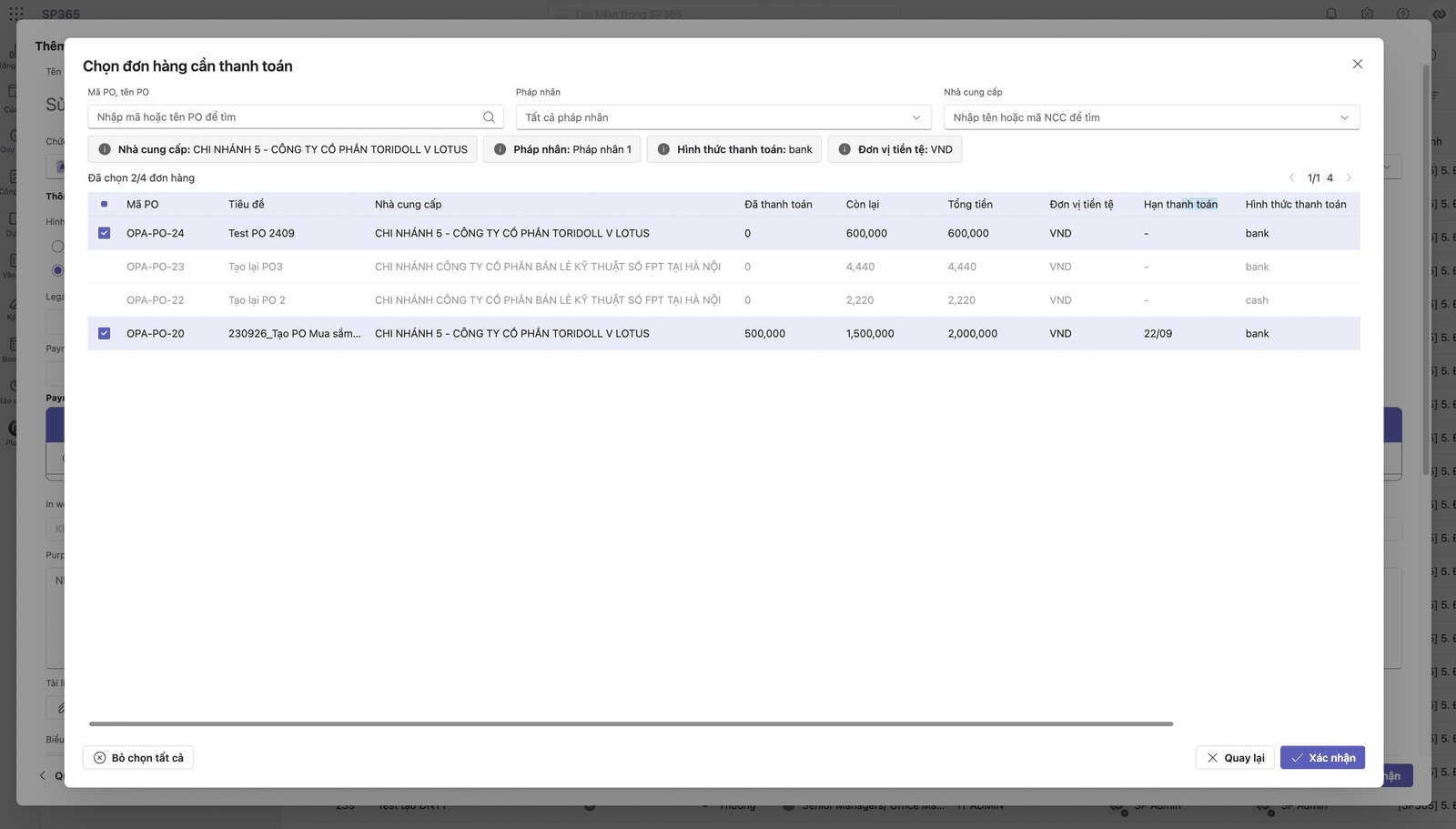1456x829 pixels.
Task: Click the Còn lại column header
Action: 863,205
